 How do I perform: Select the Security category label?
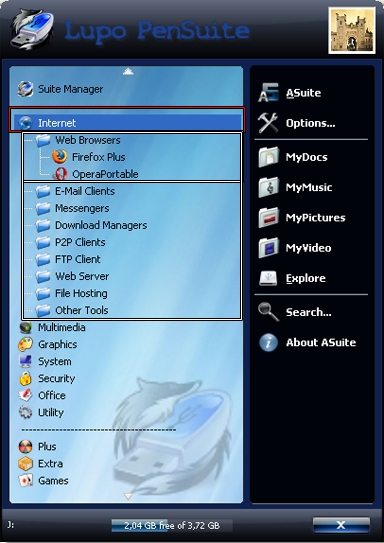(56, 379)
